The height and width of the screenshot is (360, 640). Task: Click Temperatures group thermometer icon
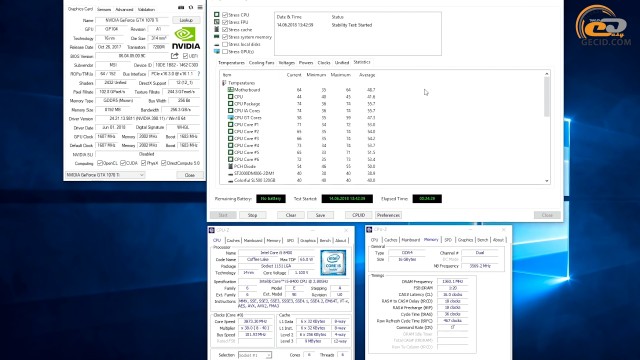224,83
